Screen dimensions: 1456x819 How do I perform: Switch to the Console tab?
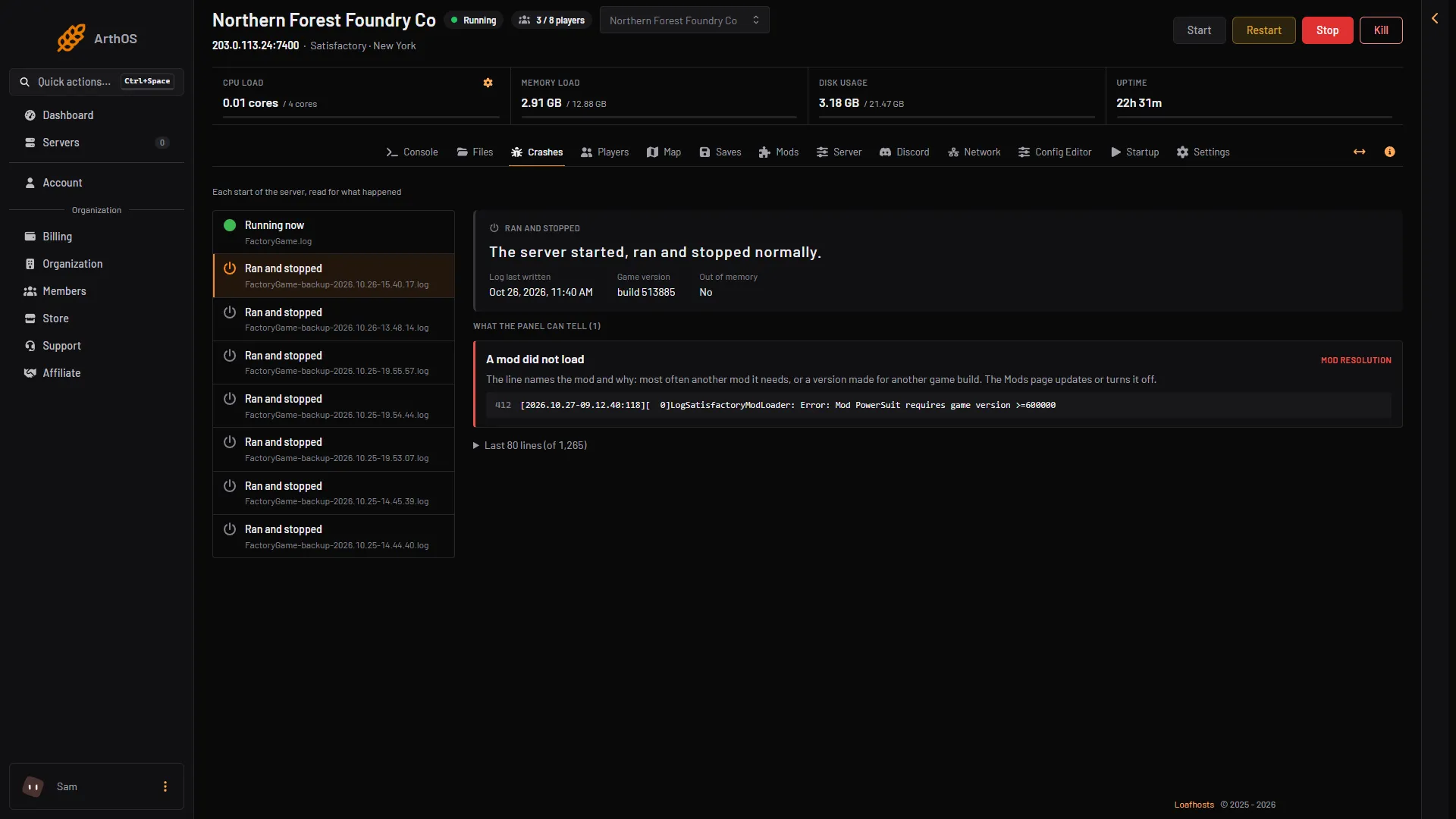412,152
